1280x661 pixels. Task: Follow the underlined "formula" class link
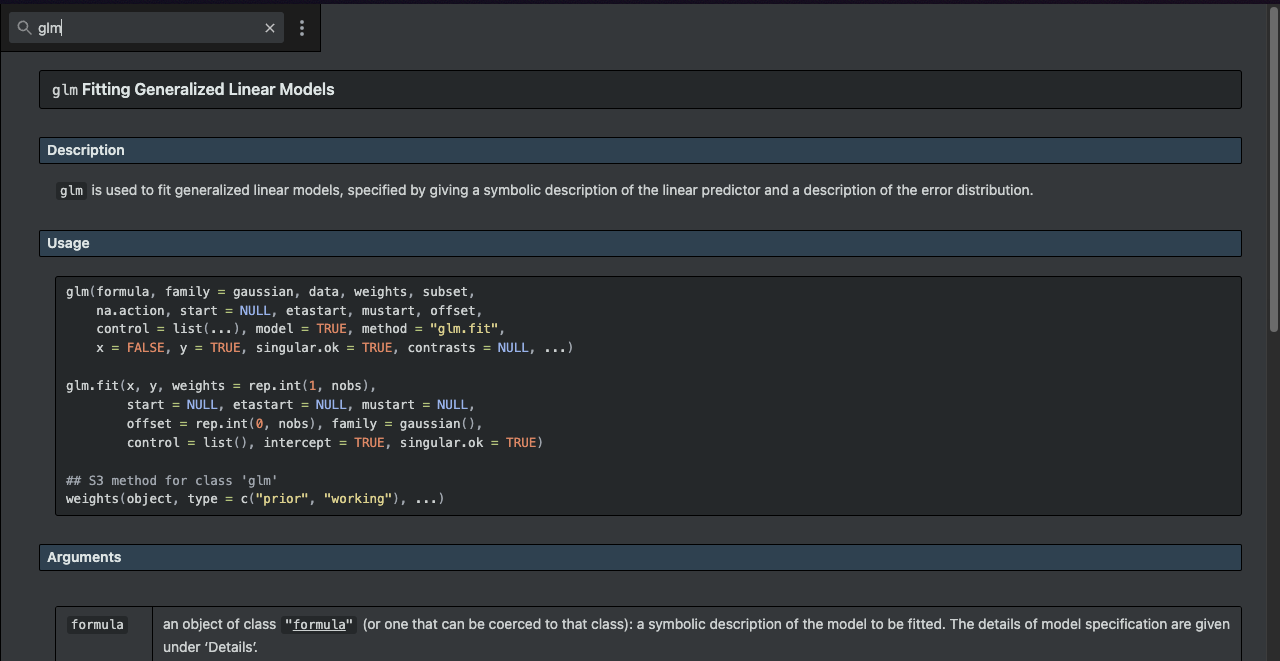pos(319,624)
